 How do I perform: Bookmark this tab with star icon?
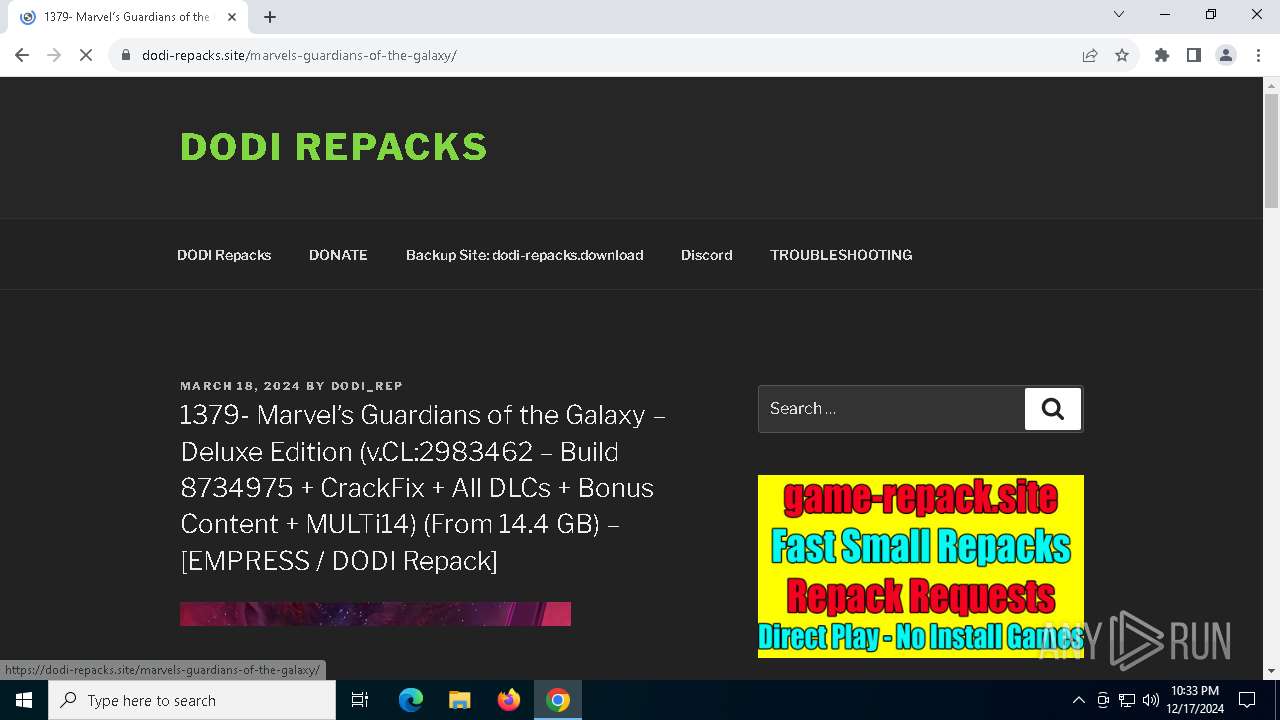click(x=1122, y=55)
